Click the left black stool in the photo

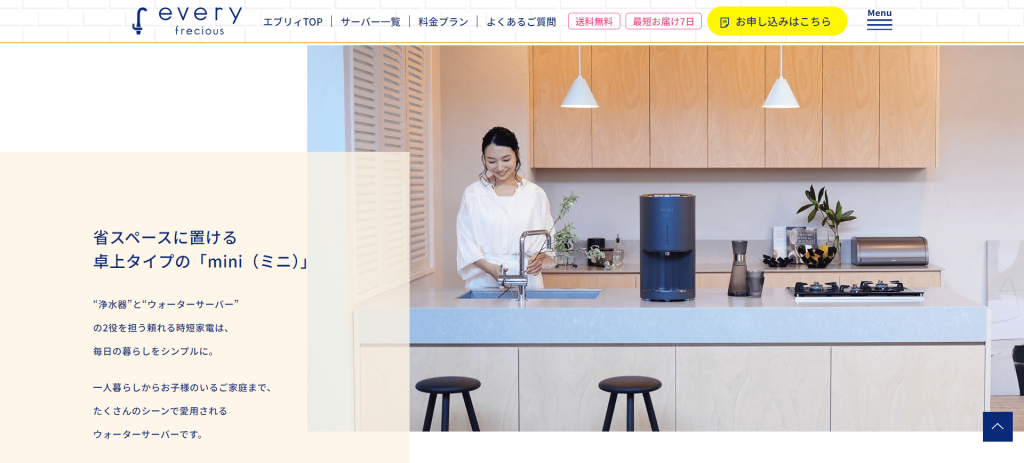click(448, 403)
